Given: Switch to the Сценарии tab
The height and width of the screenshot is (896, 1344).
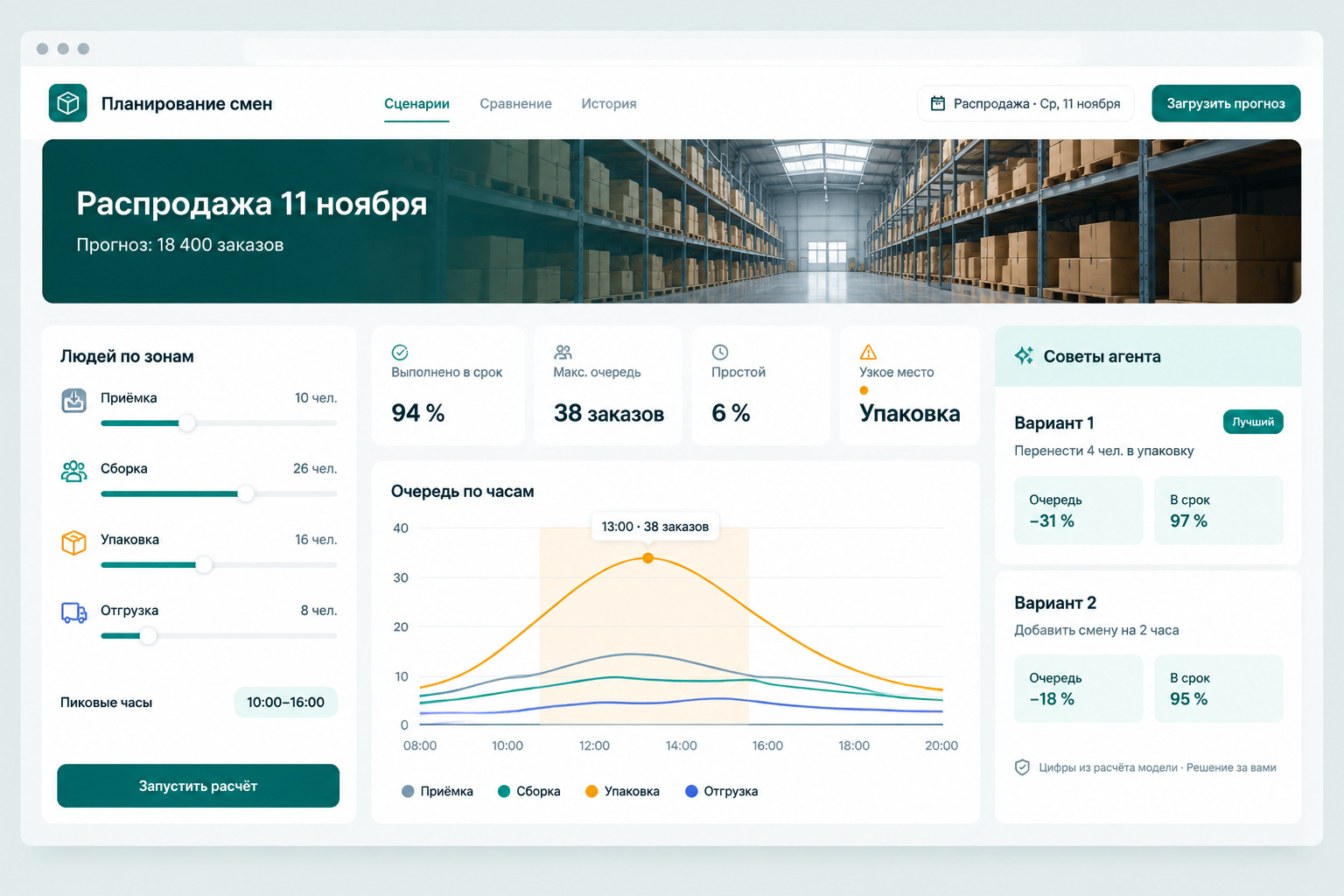Looking at the screenshot, I should pyautogui.click(x=416, y=103).
